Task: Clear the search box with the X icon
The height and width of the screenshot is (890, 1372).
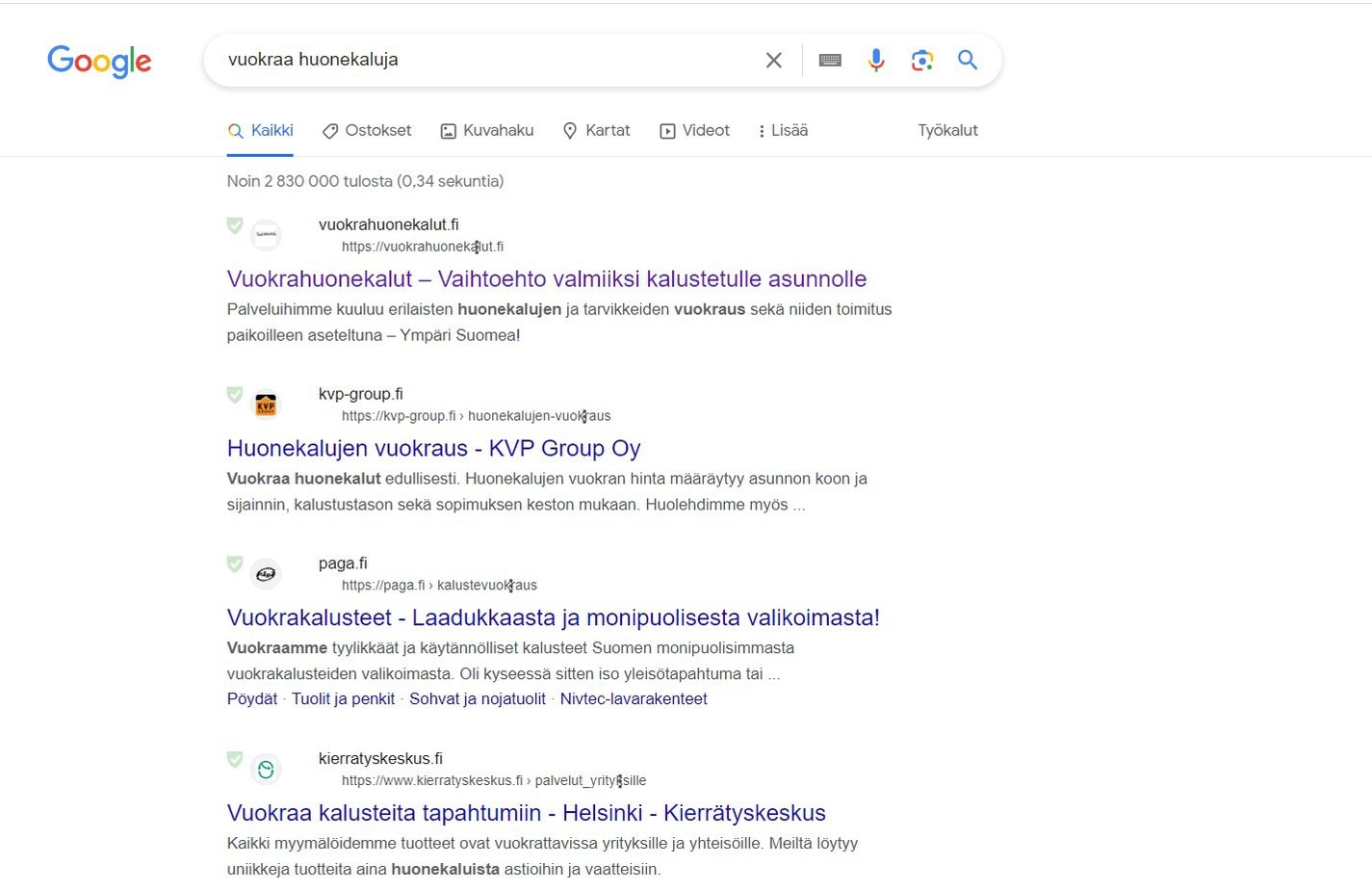Action: [x=773, y=61]
